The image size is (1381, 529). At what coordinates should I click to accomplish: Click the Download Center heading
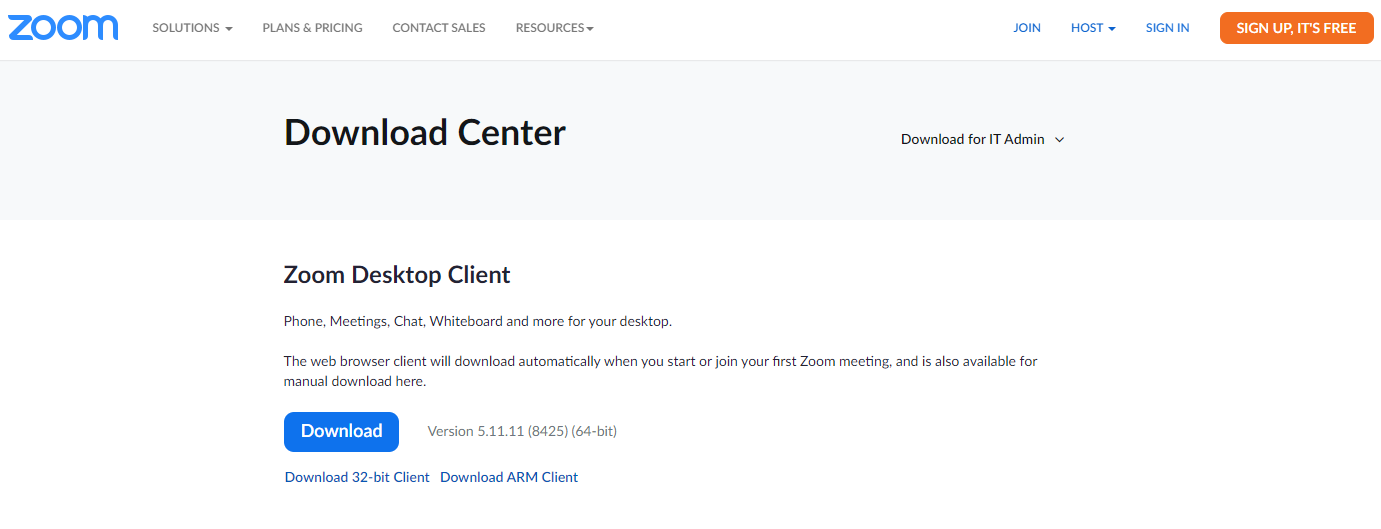[425, 132]
